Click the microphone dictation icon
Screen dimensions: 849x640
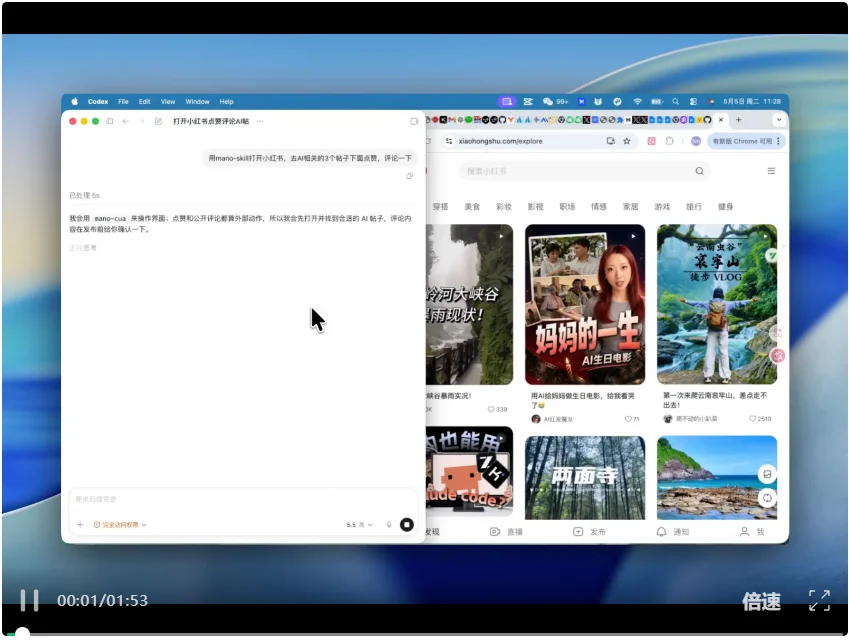click(x=389, y=525)
